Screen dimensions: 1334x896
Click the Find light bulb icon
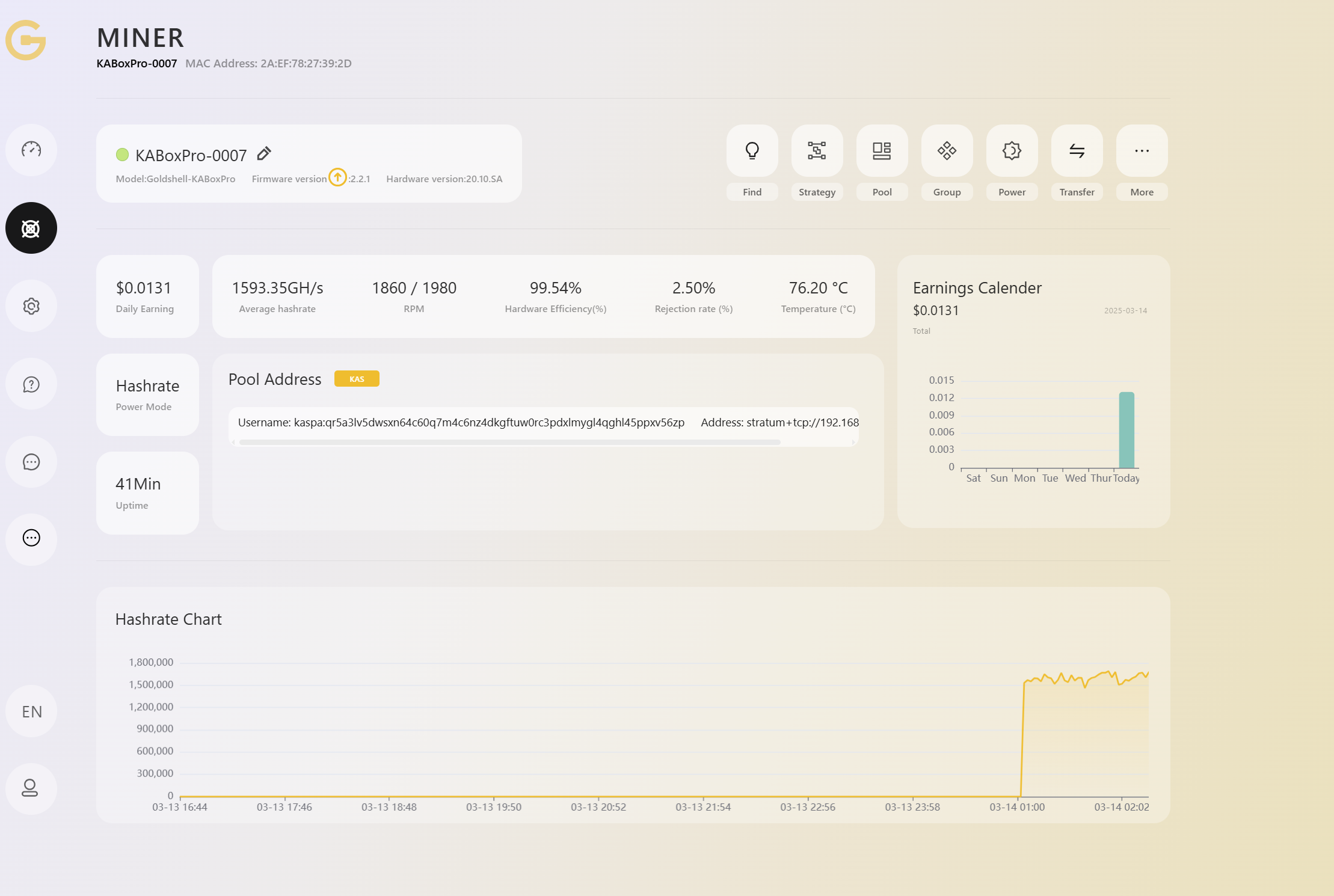[x=752, y=150]
